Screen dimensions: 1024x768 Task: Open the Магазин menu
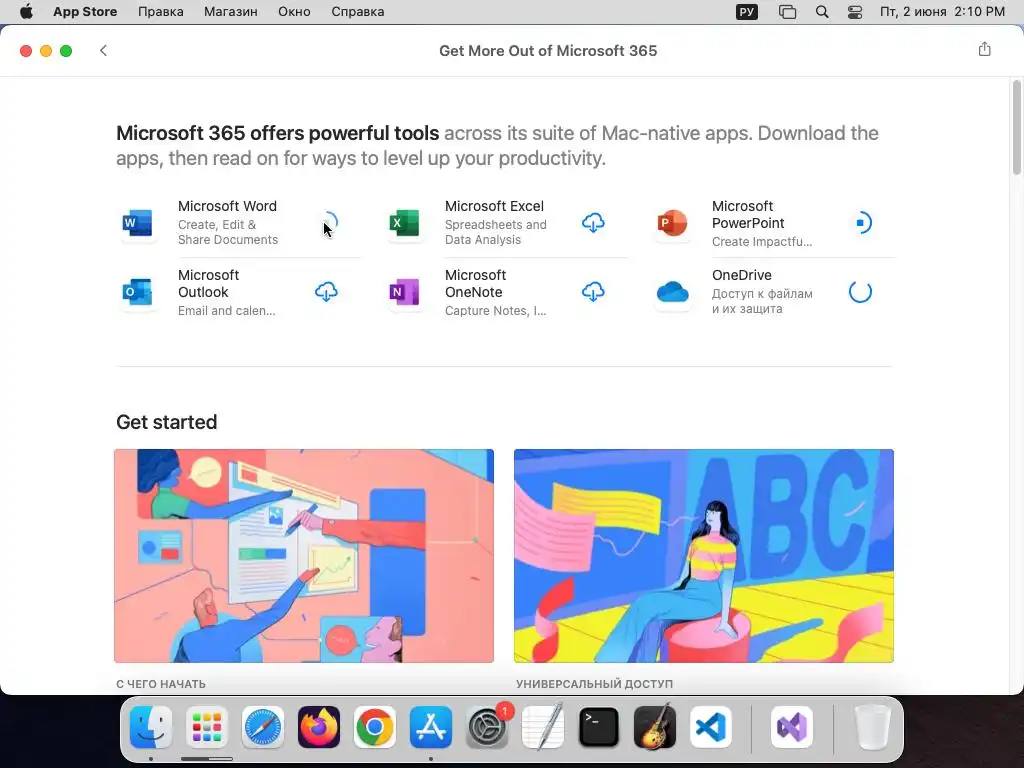pos(231,12)
